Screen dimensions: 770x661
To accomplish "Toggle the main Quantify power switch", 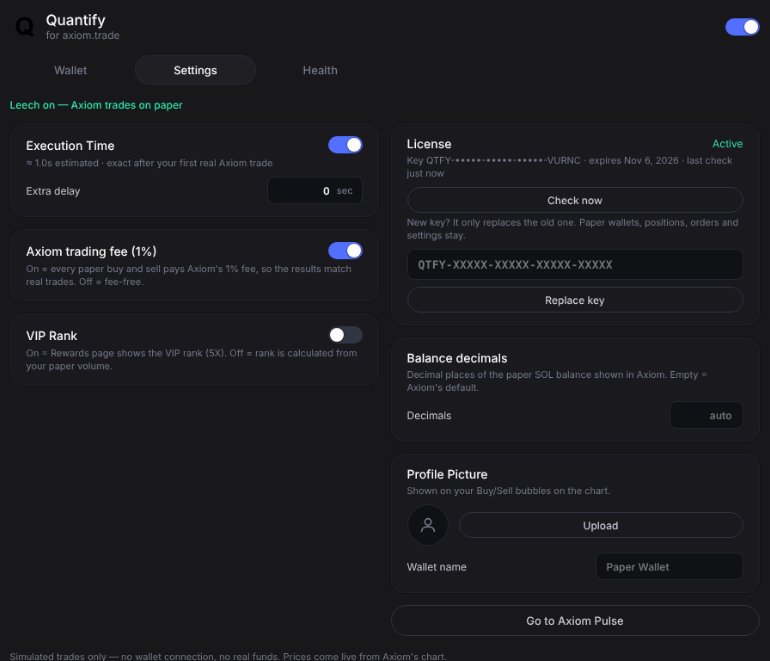I will [742, 27].
